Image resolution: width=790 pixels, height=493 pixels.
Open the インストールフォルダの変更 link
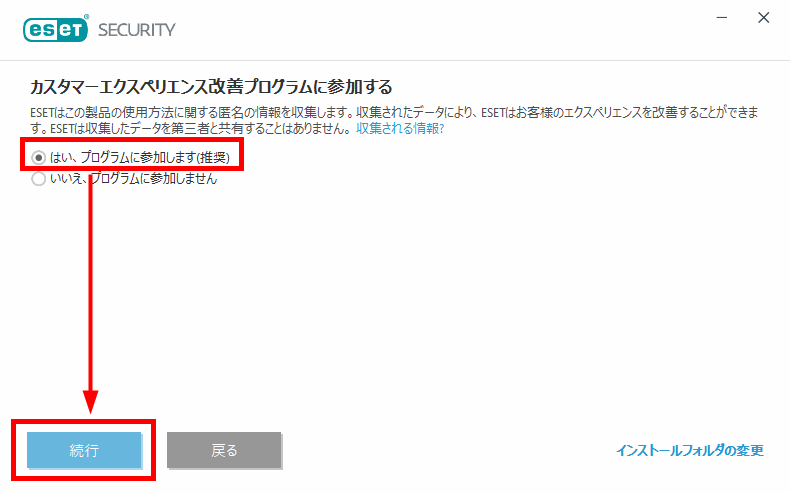click(x=690, y=450)
